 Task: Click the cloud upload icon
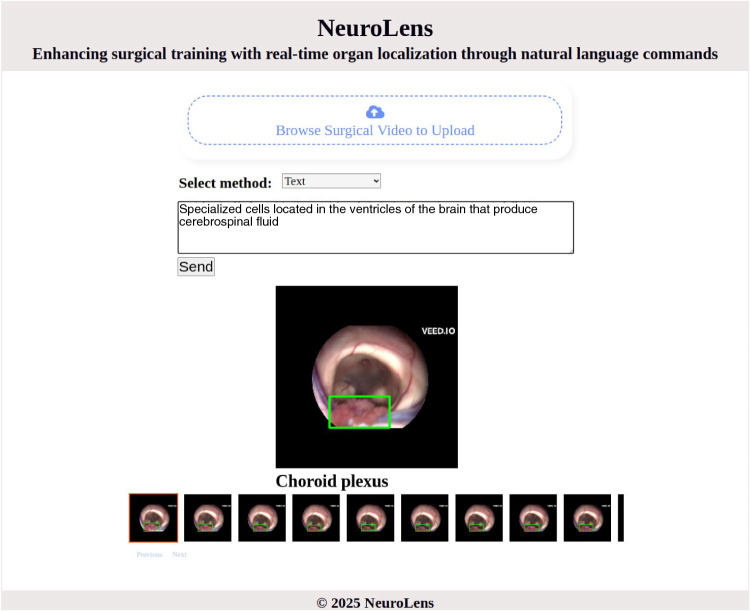[x=375, y=112]
